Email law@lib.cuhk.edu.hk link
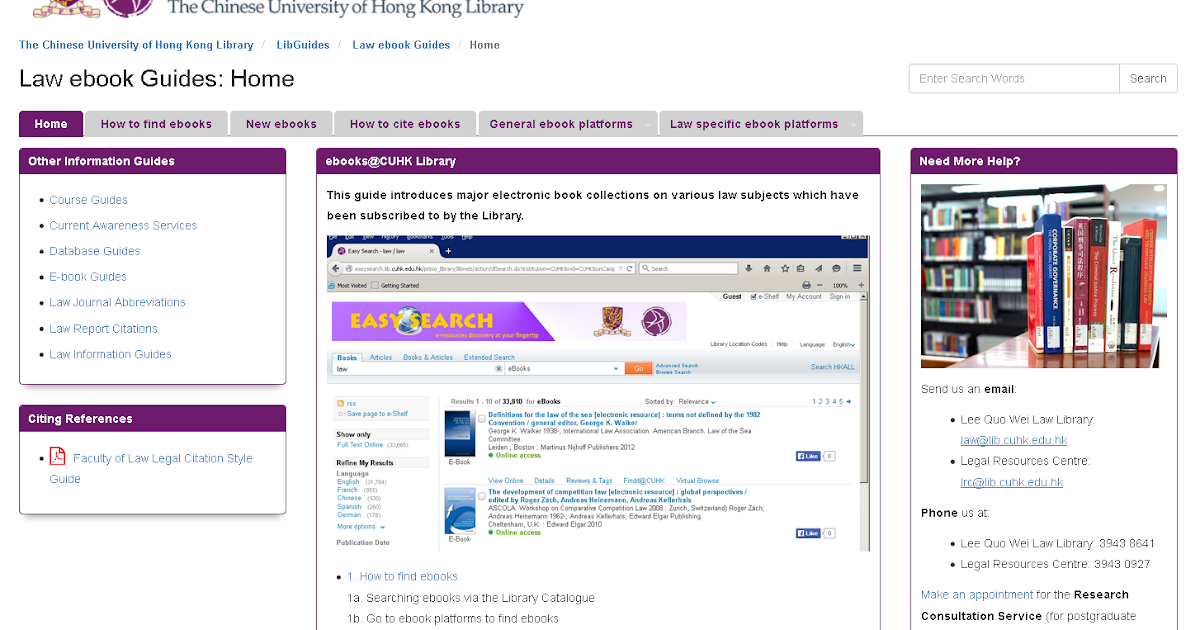 [1014, 440]
